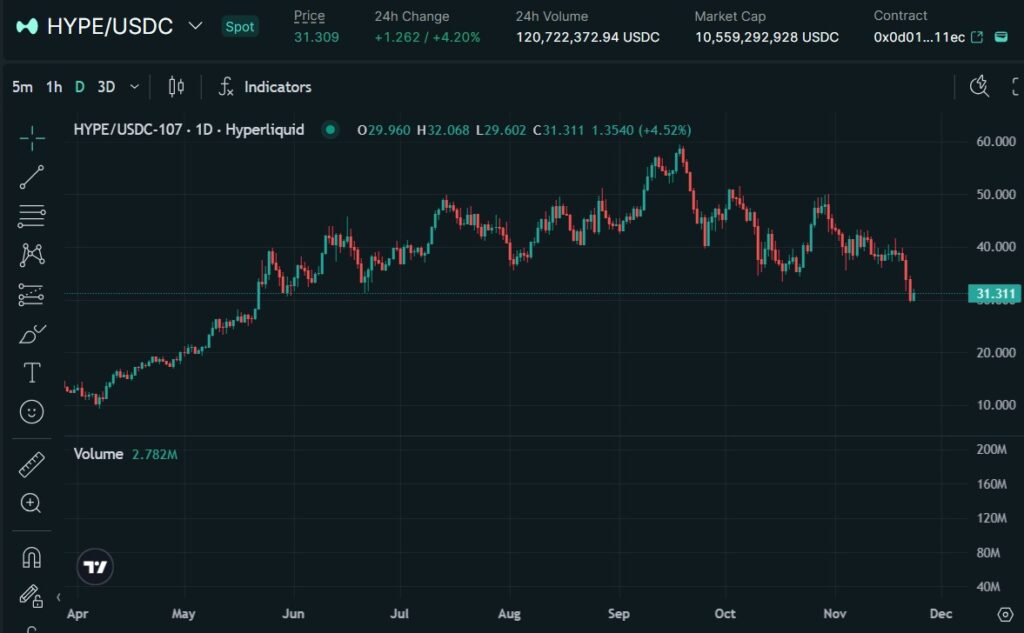1024x633 pixels.
Task: Open the Indicators dialog
Action: click(265, 87)
